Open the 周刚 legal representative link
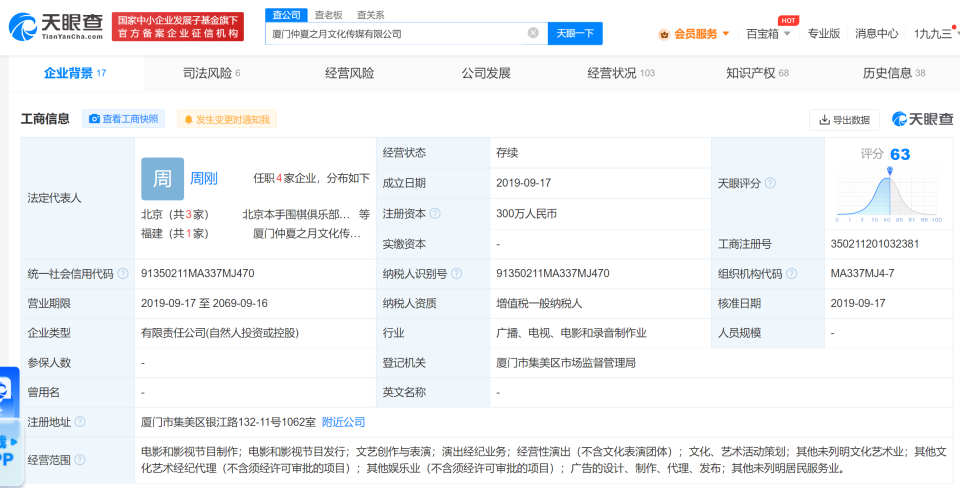Screen dimensions: 960x488 tap(204, 179)
